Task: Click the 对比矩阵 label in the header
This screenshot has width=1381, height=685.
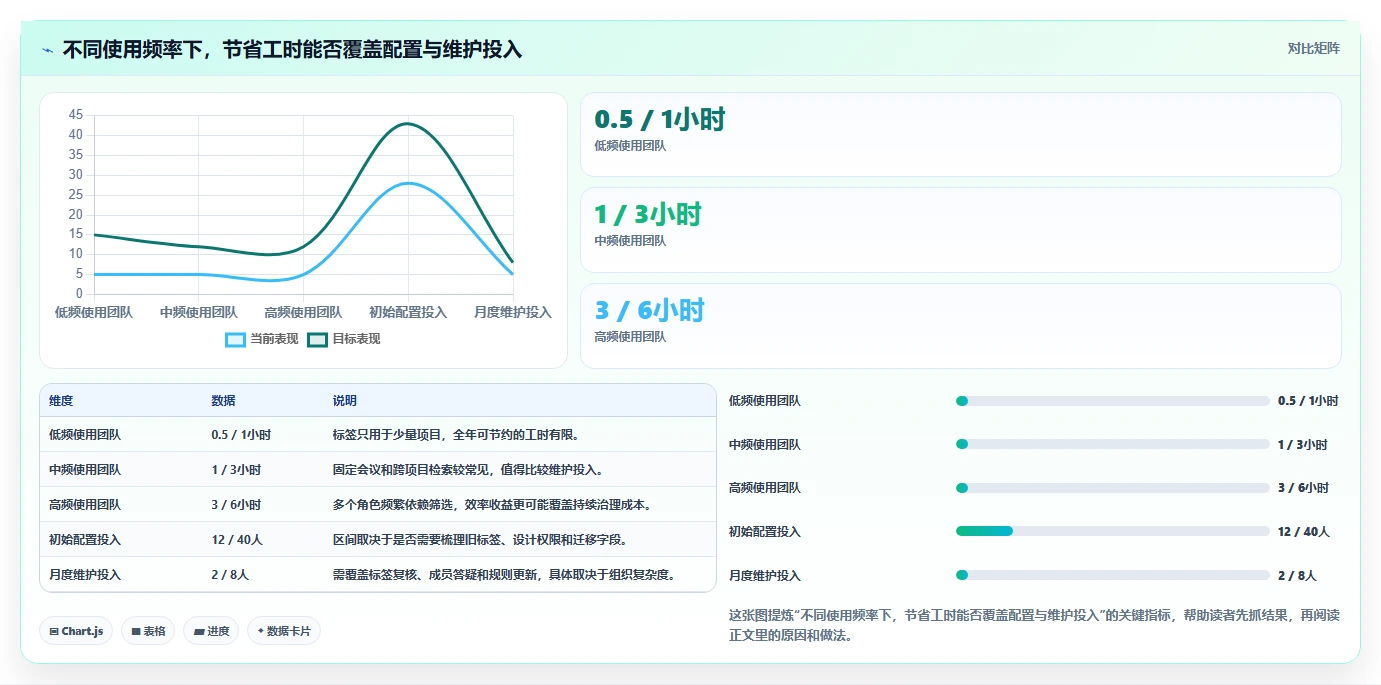Action: (x=1313, y=48)
